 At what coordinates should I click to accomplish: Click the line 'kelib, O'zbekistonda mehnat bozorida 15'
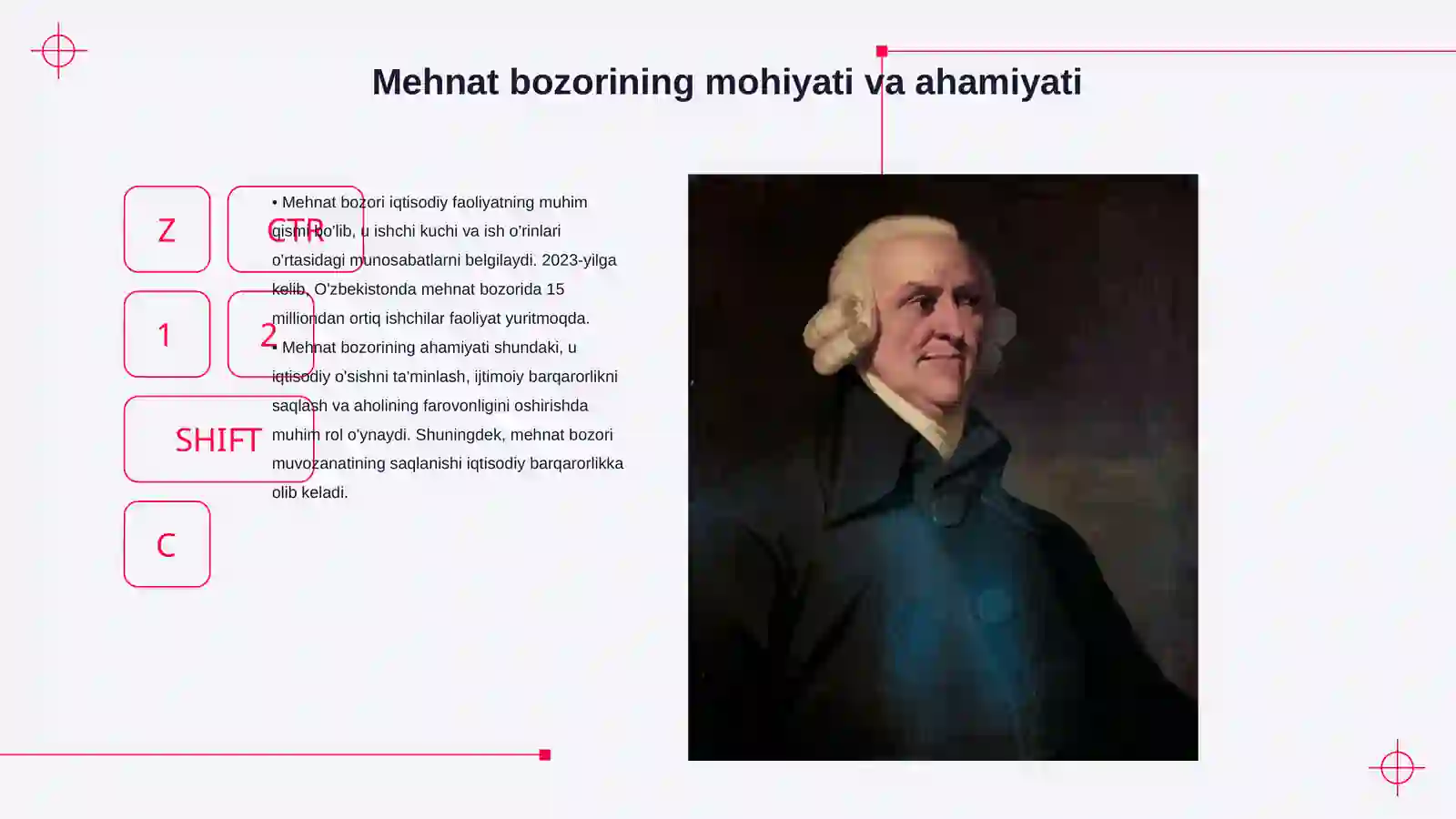pyautogui.click(x=418, y=289)
